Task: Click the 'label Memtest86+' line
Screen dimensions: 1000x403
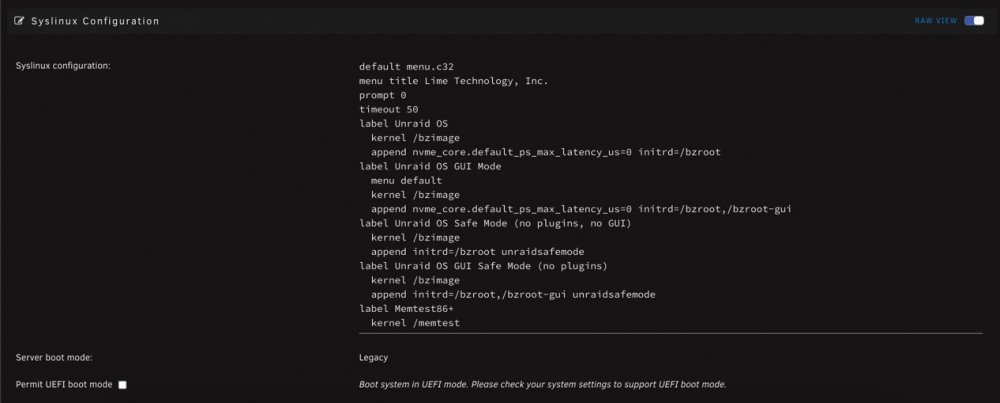Action: click(x=406, y=309)
